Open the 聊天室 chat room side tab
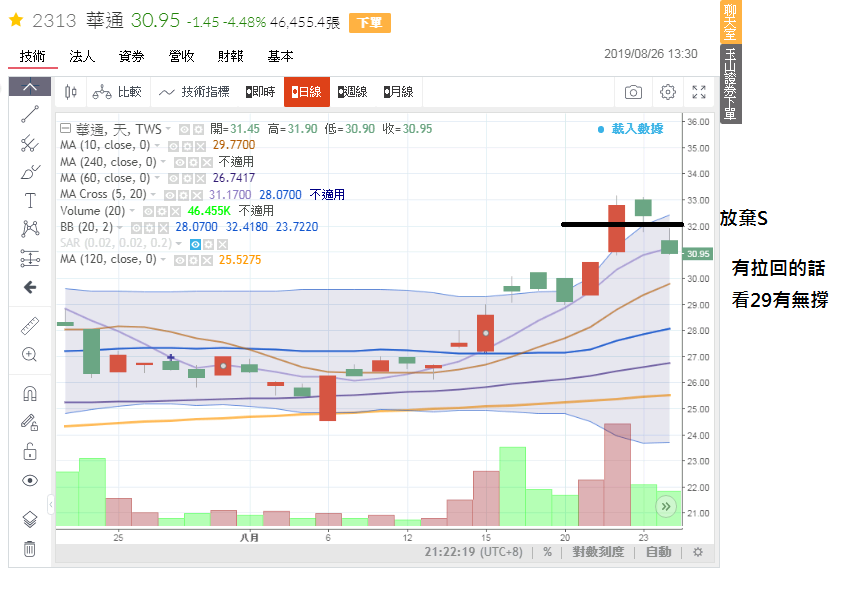This screenshot has height=595, width=850. pos(730,21)
